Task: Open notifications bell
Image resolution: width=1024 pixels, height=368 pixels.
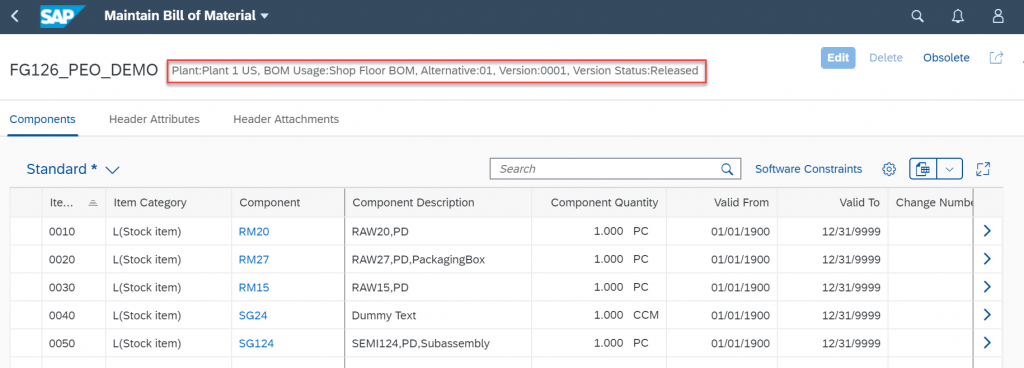Action: (958, 16)
